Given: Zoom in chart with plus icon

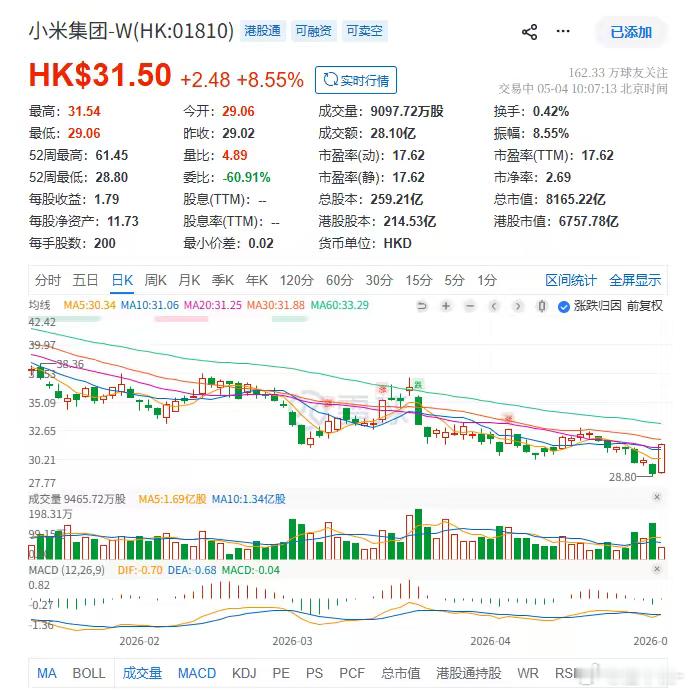Looking at the screenshot, I should click(x=446, y=306).
